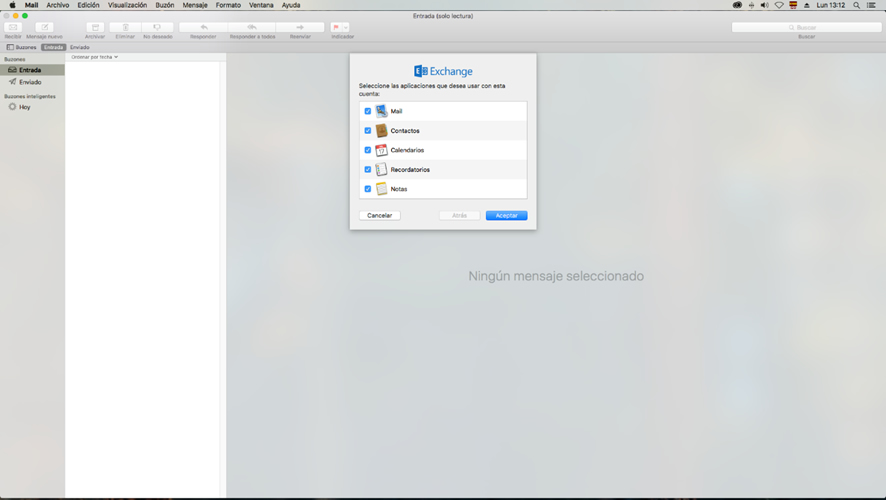The width and height of the screenshot is (886, 500).
Task: Compose with the Mensaje nuevo icon
Action: 44,27
